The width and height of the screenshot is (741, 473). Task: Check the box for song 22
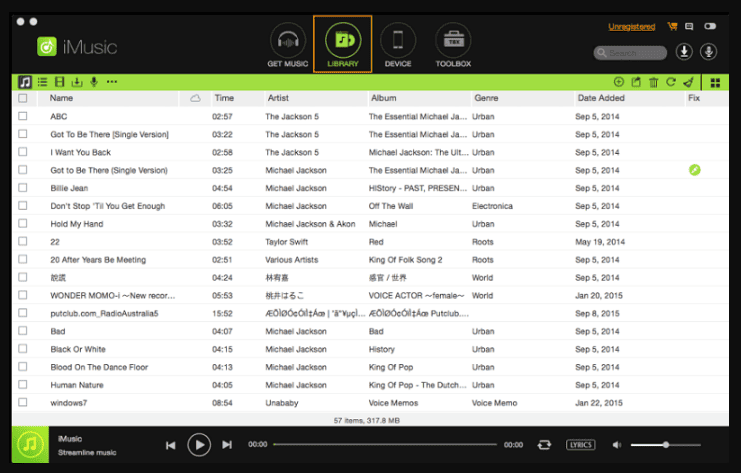22,241
